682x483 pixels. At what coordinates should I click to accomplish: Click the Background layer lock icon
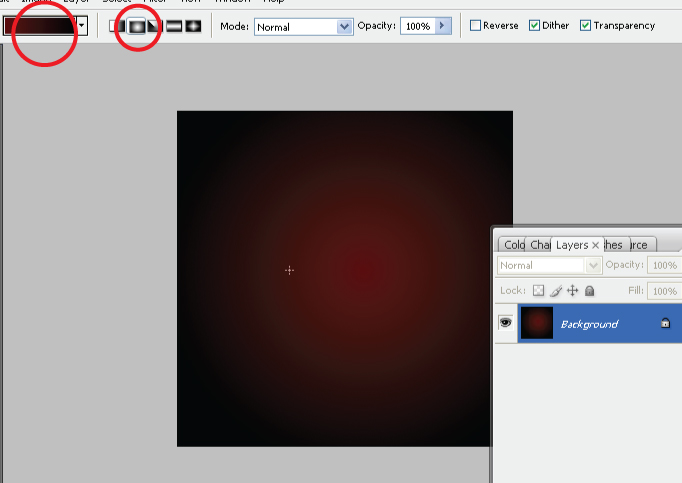tap(665, 323)
